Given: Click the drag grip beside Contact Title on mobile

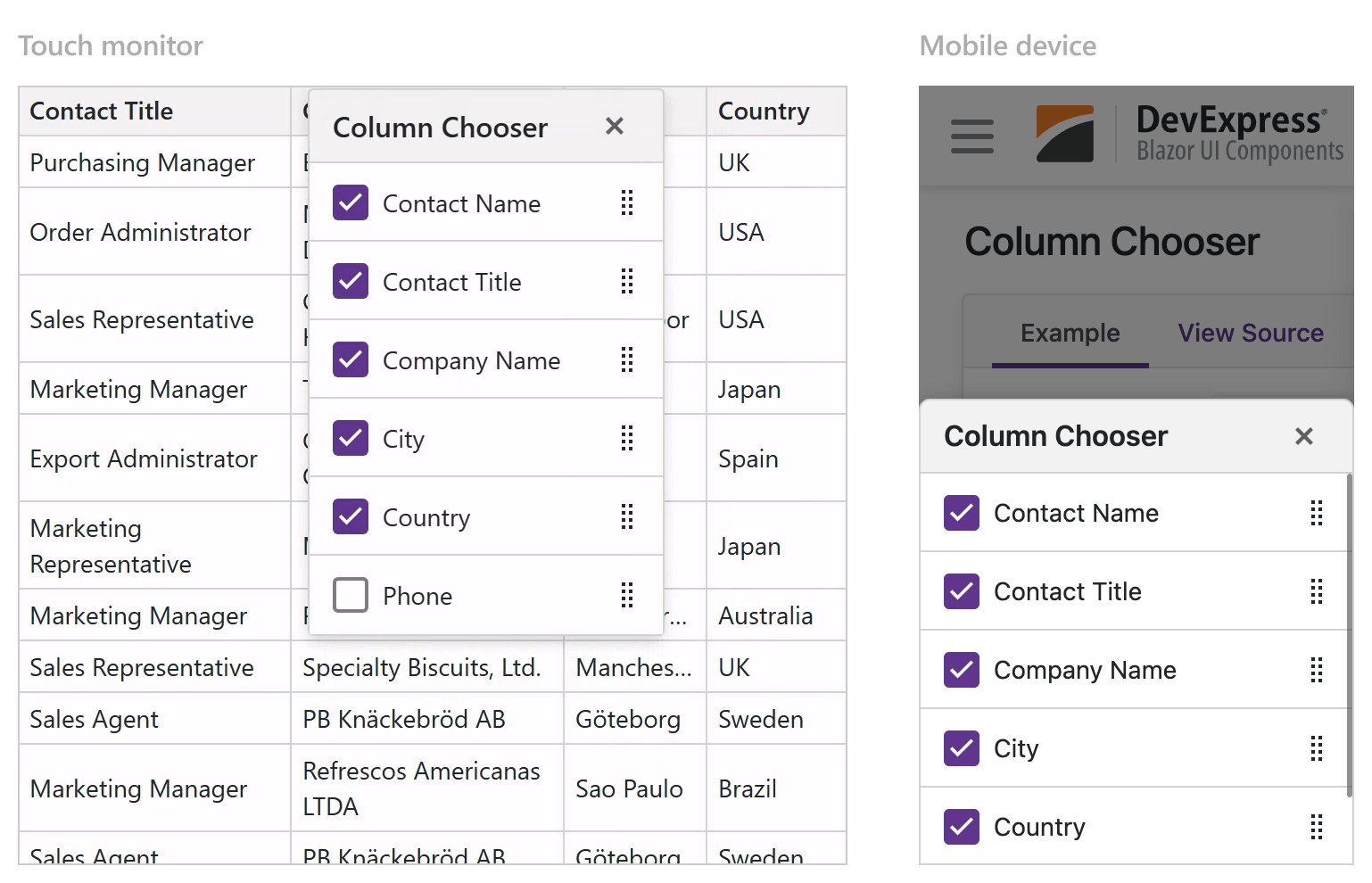Looking at the screenshot, I should tap(1317, 591).
